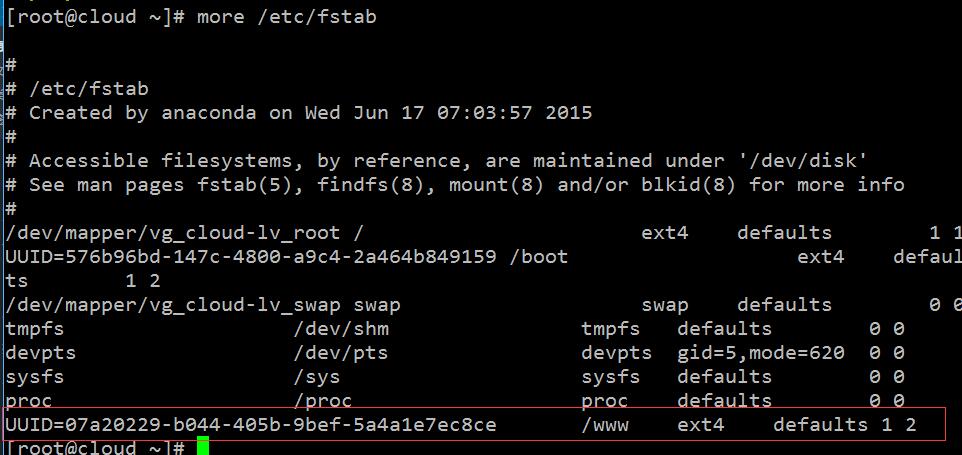Click the 'more /etc/fstab' command text

287,17
